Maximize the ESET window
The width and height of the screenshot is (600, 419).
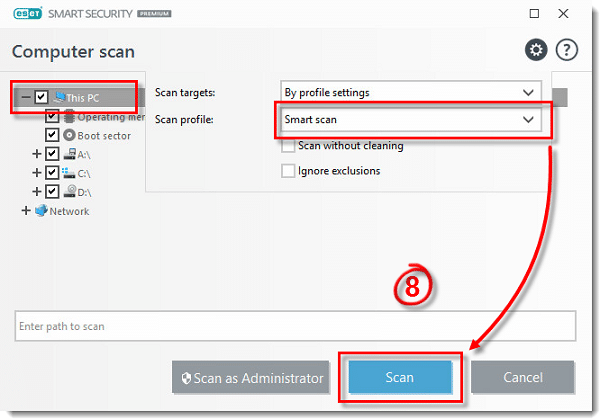click(x=534, y=14)
